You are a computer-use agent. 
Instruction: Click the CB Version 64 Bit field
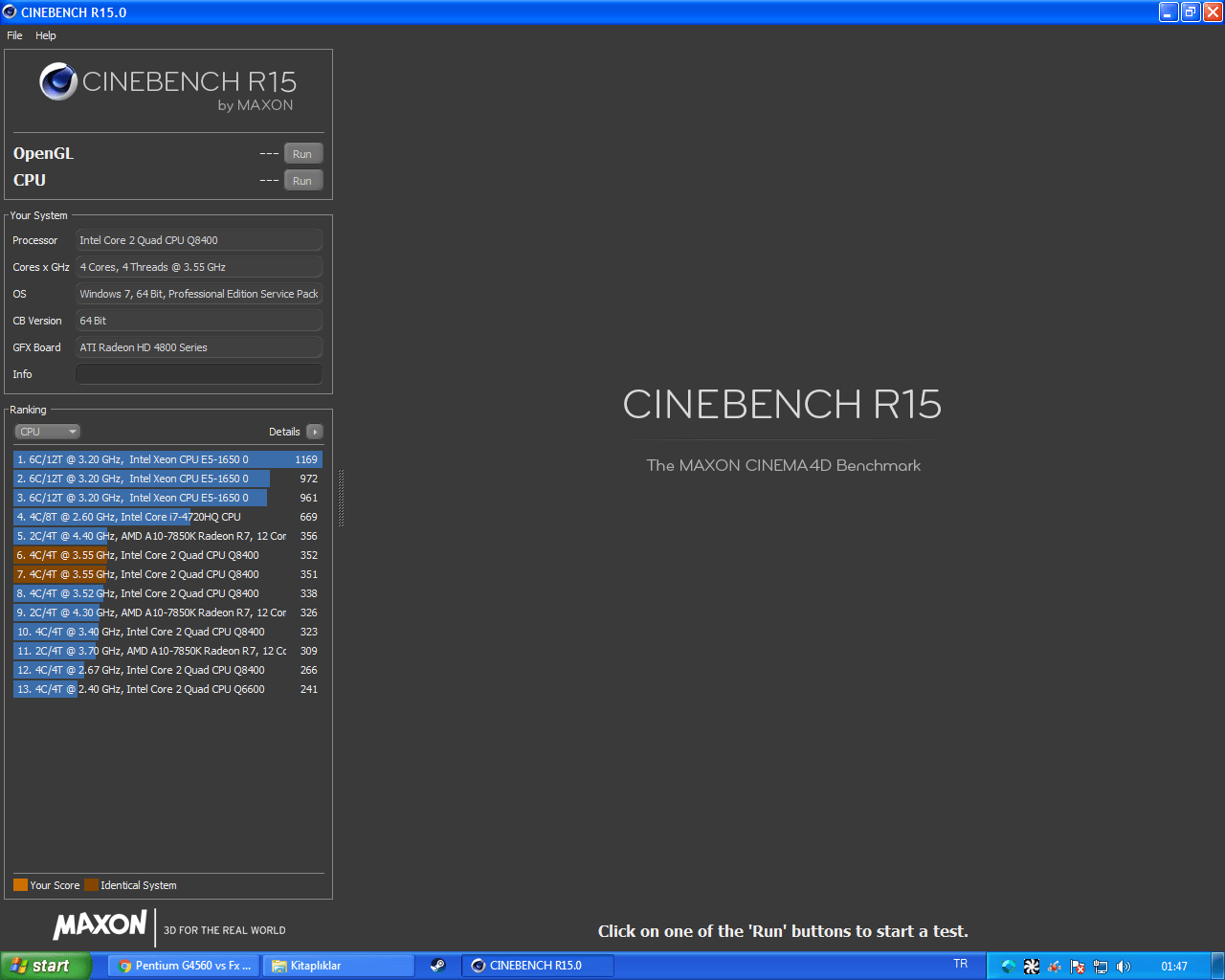(199, 321)
